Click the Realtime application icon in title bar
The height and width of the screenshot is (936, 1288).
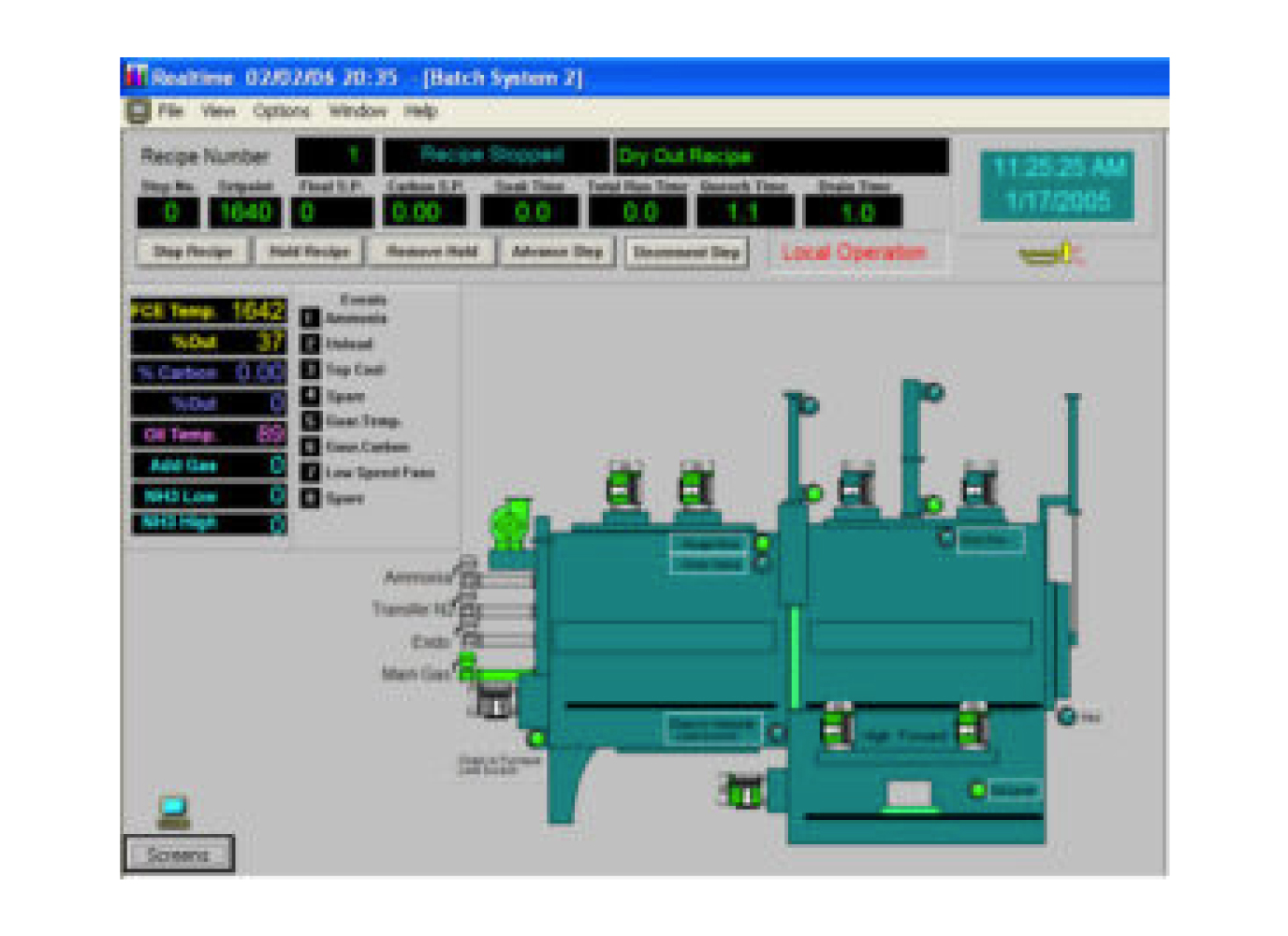point(137,77)
